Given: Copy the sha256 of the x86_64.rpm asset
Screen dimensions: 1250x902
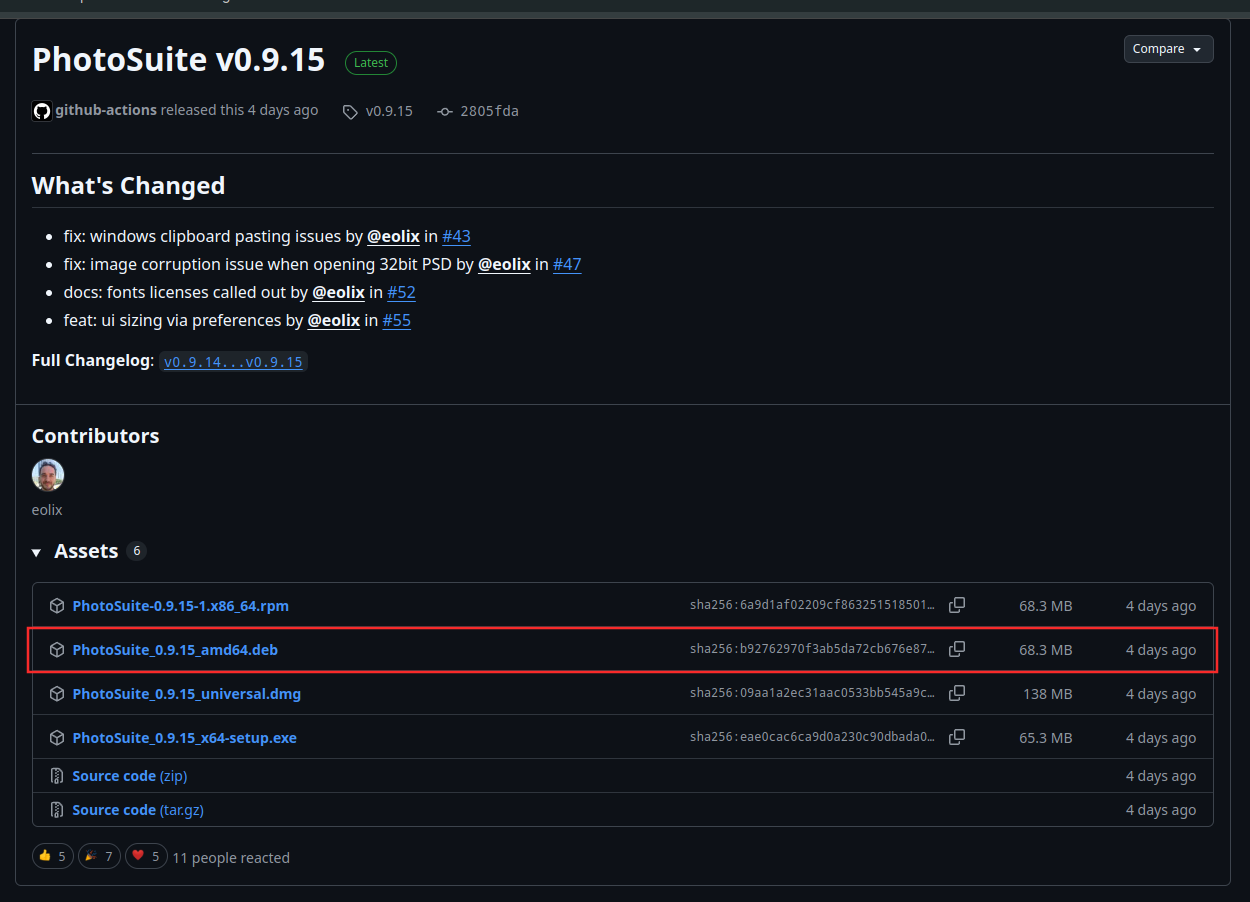Looking at the screenshot, I should click(957, 605).
